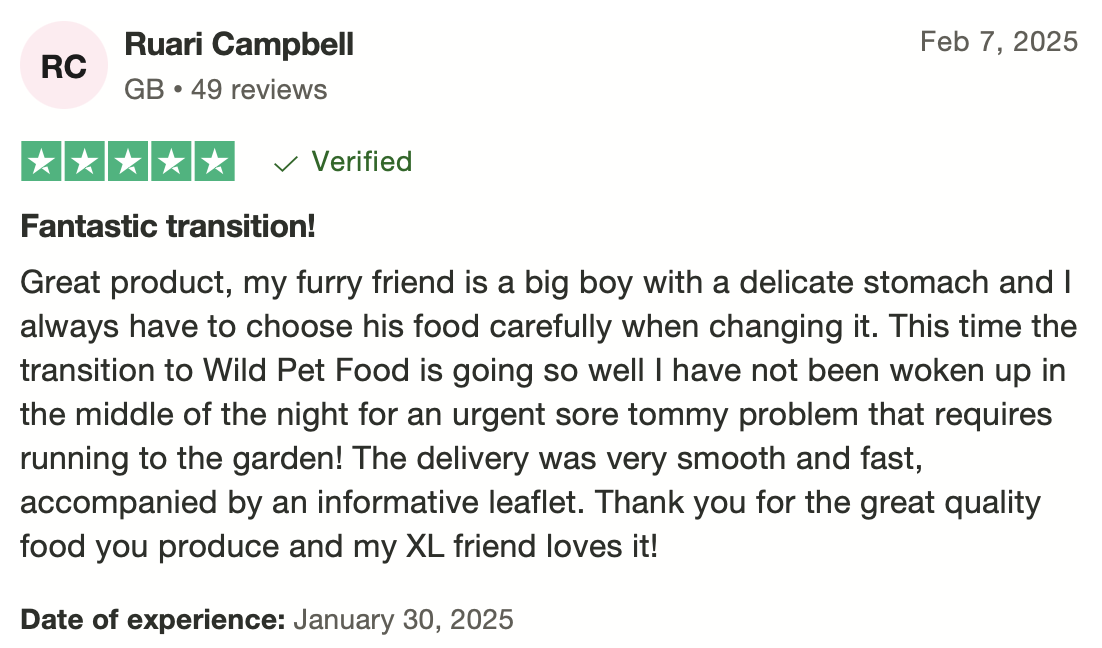The width and height of the screenshot is (1102, 648).
Task: Click the words Wild Pet Food
Action: [306, 370]
